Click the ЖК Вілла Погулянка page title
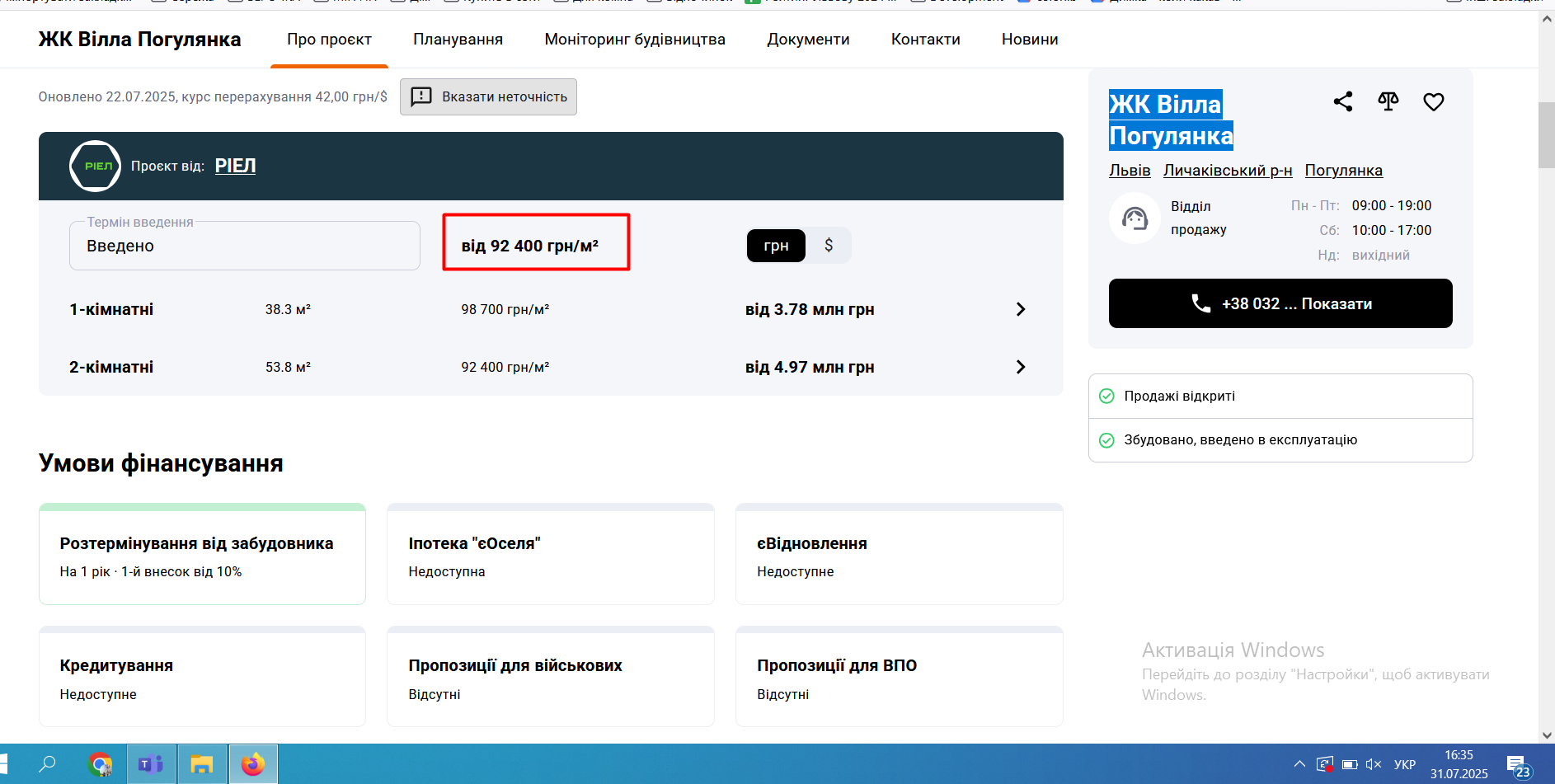Screen dimensions: 1555x784 click(x=139, y=40)
